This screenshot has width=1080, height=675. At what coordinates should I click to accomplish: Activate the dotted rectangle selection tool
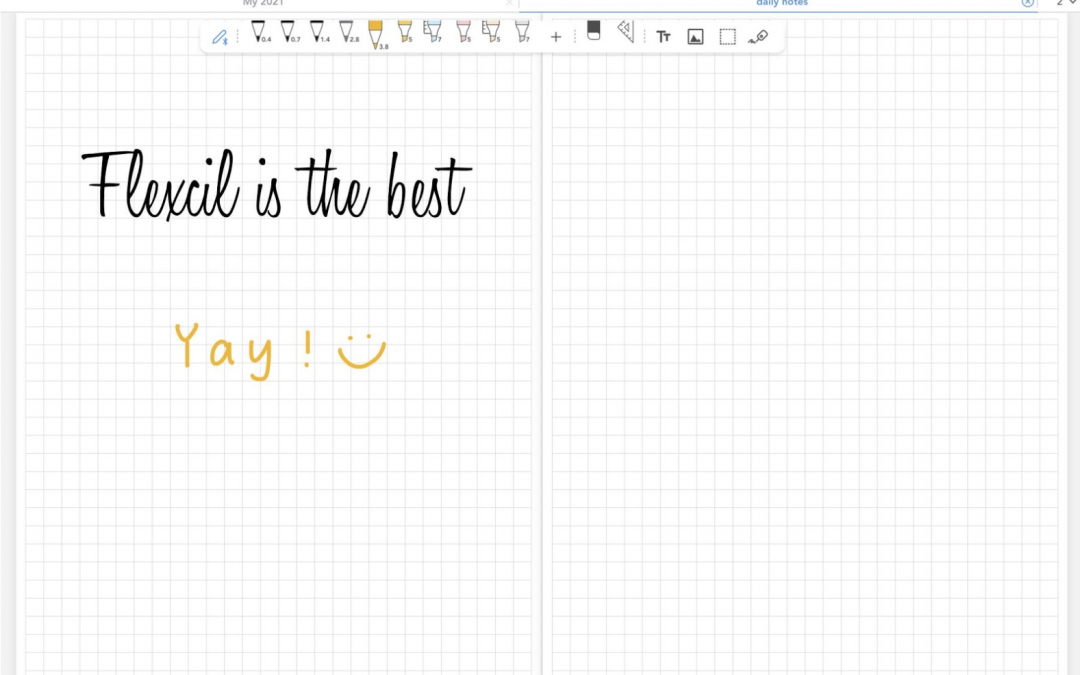727,37
